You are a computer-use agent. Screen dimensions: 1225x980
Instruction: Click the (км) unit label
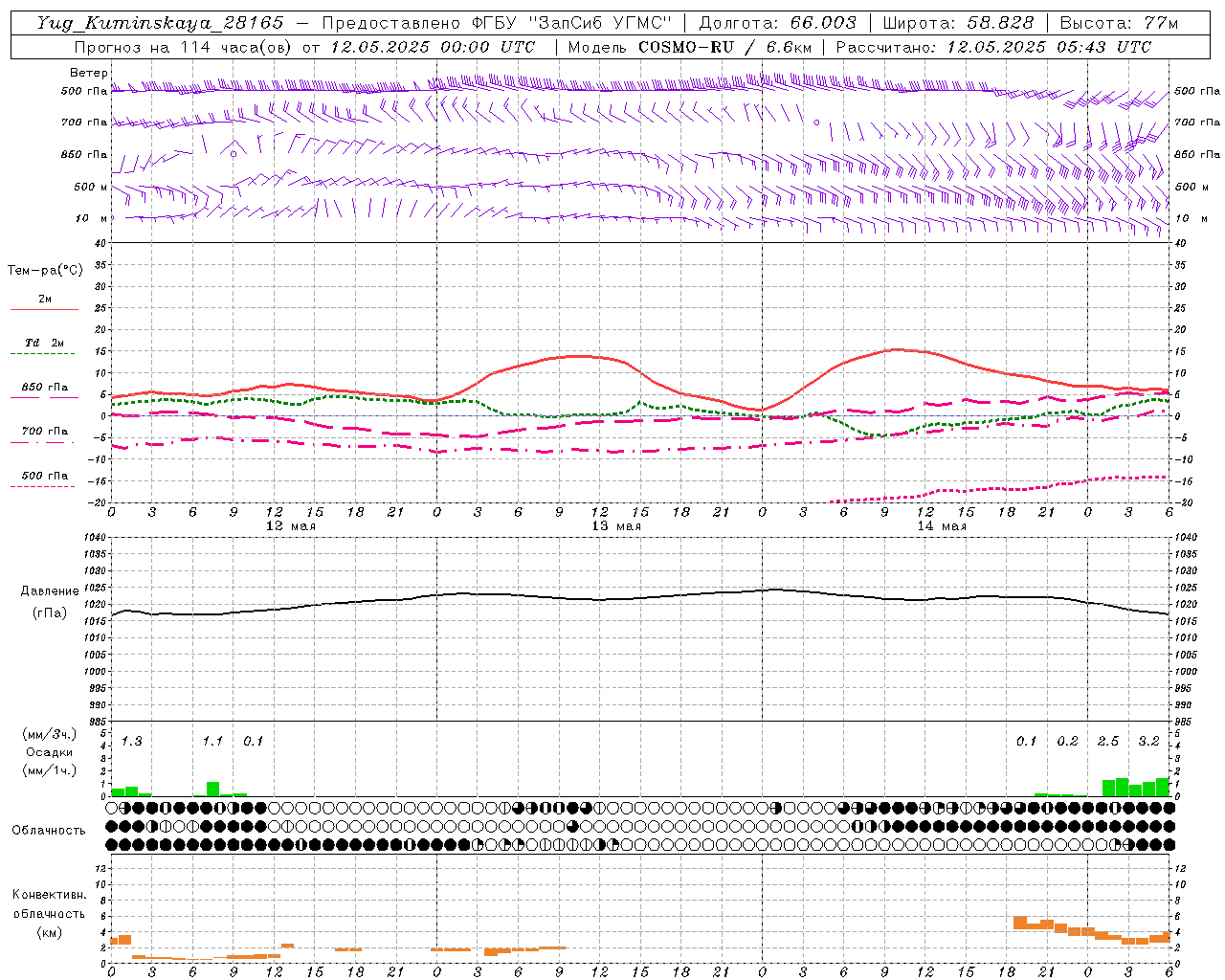(49, 932)
